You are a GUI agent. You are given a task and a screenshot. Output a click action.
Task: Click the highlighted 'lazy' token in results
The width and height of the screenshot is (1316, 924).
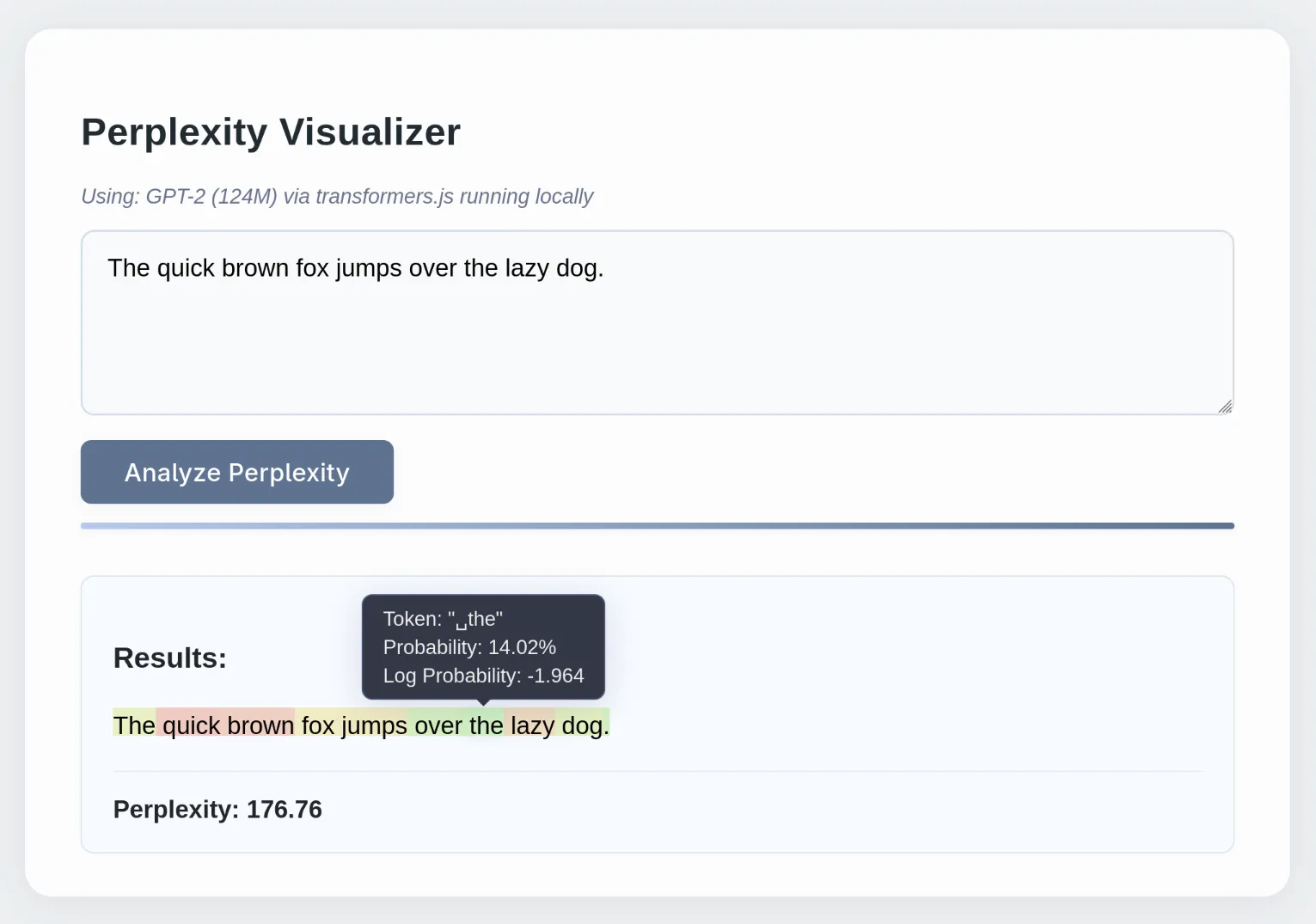(x=531, y=725)
